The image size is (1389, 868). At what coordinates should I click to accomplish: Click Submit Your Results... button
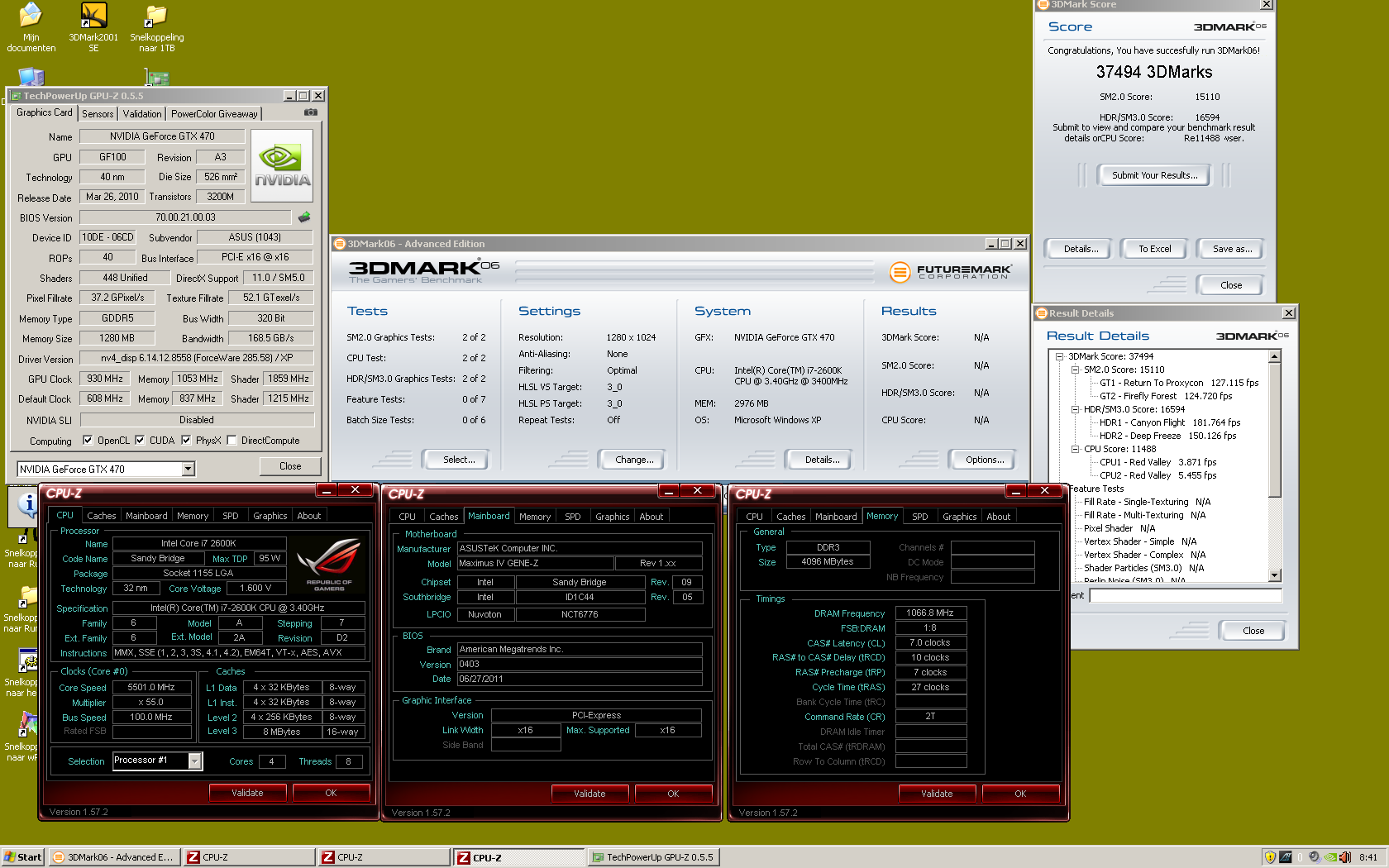pos(1154,175)
